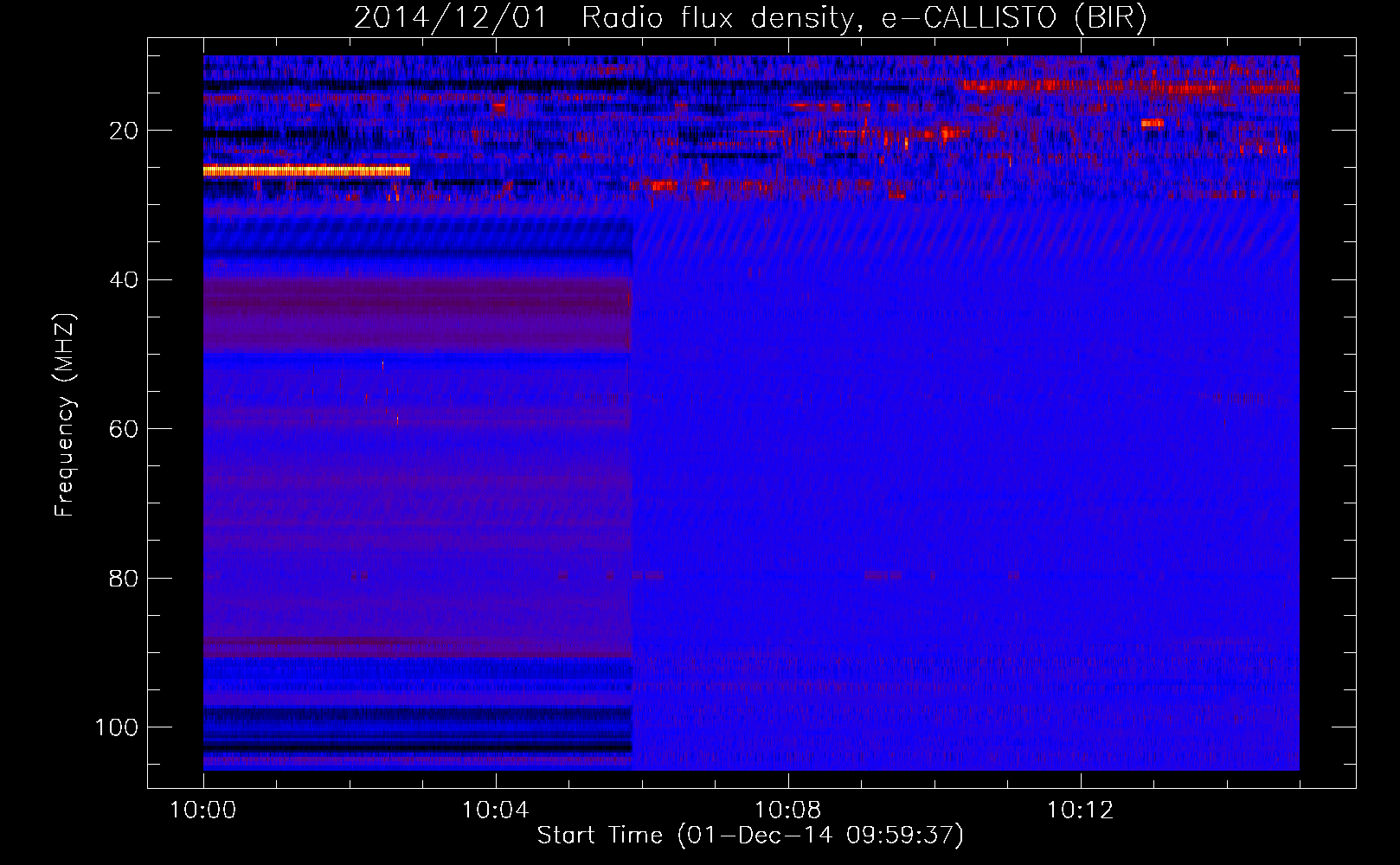Click the 10:04 time tick label
Image resolution: width=1400 pixels, height=865 pixels.
point(495,811)
